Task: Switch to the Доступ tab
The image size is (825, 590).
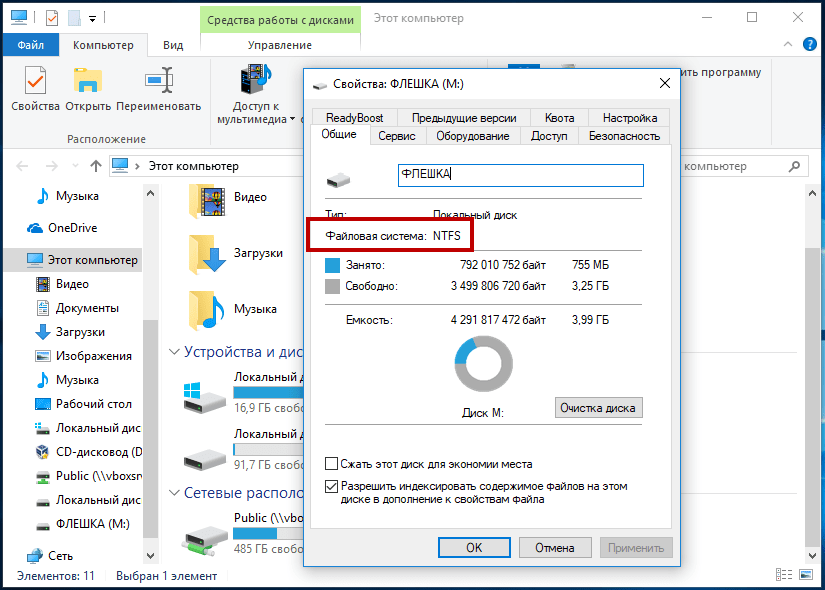Action: pos(549,136)
